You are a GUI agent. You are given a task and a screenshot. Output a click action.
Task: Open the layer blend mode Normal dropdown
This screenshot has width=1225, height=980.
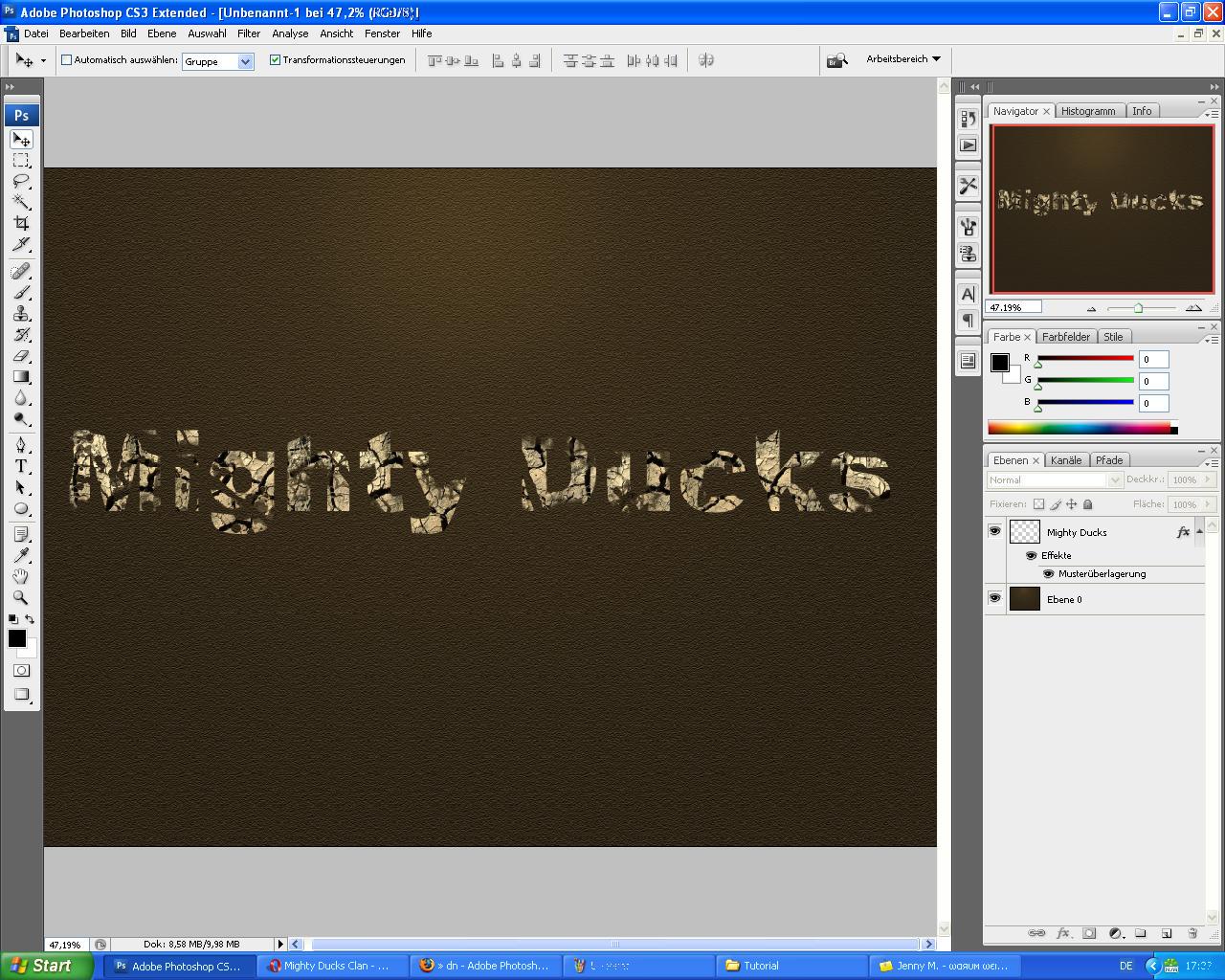tap(1055, 479)
